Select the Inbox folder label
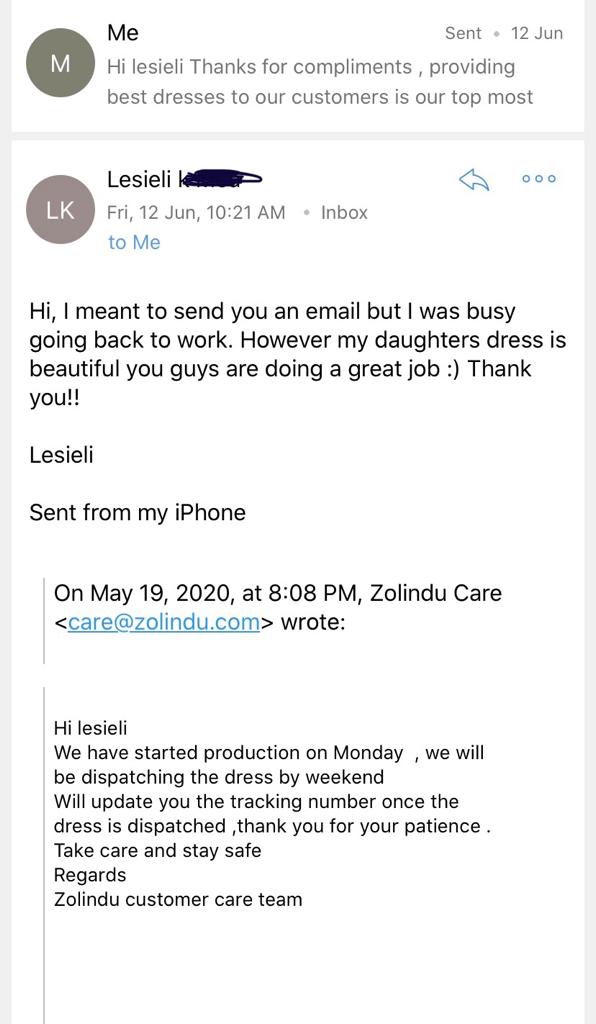This screenshot has width=596, height=1024. (344, 212)
